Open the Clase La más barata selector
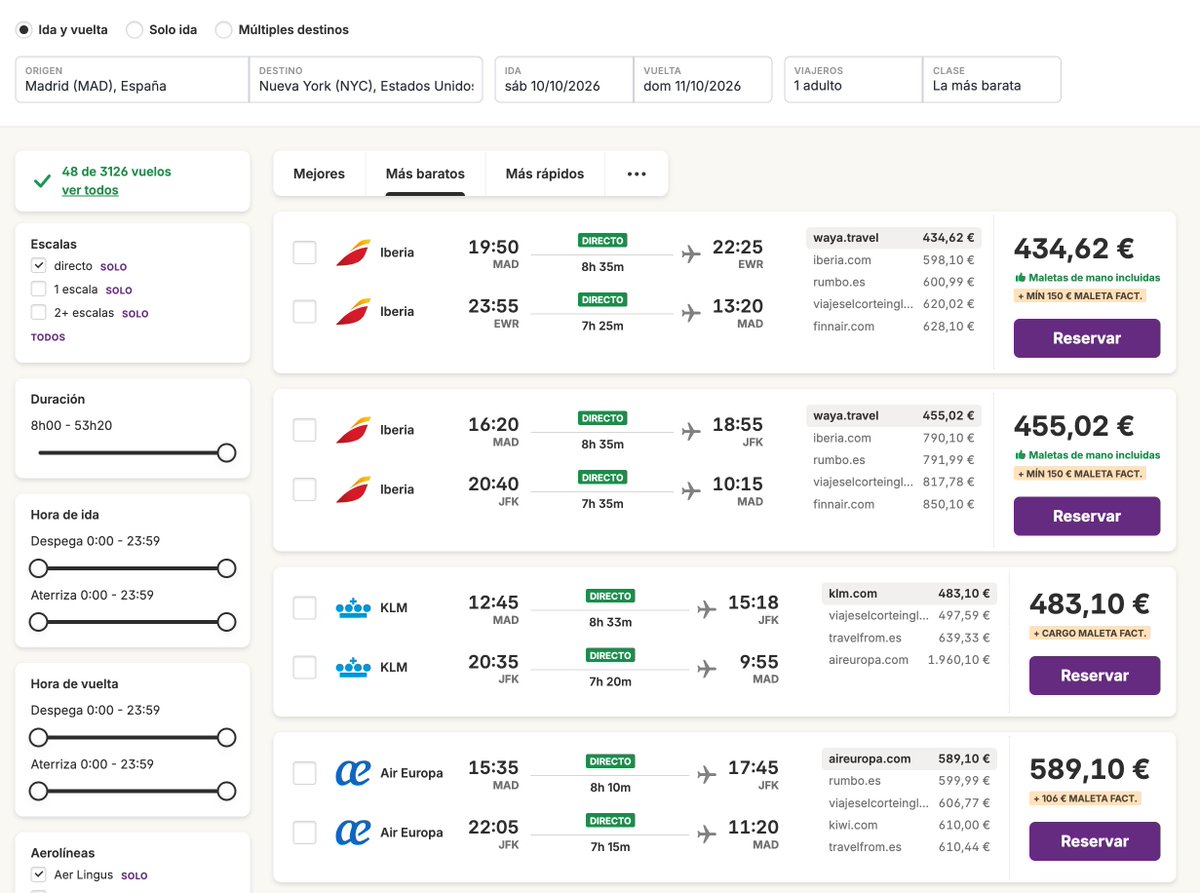The image size is (1200, 893). coord(992,79)
